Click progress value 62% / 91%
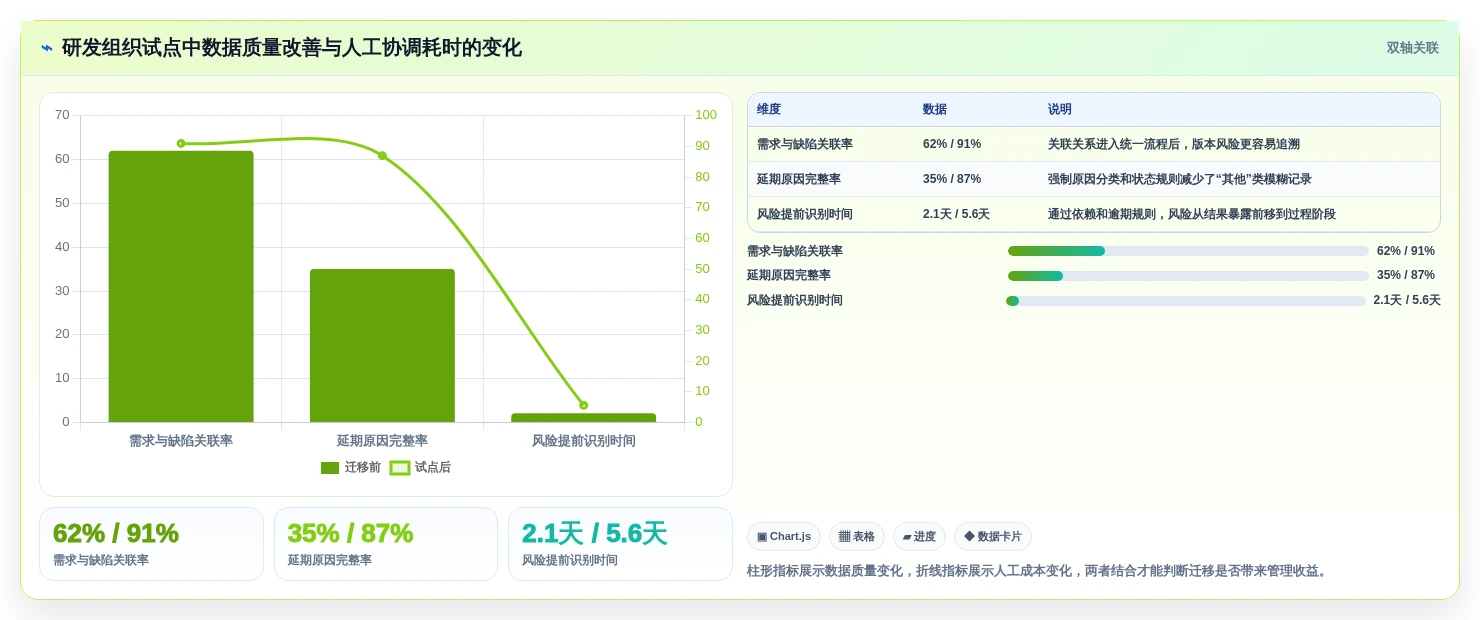Image resolution: width=1480 pixels, height=620 pixels. [x=1406, y=251]
